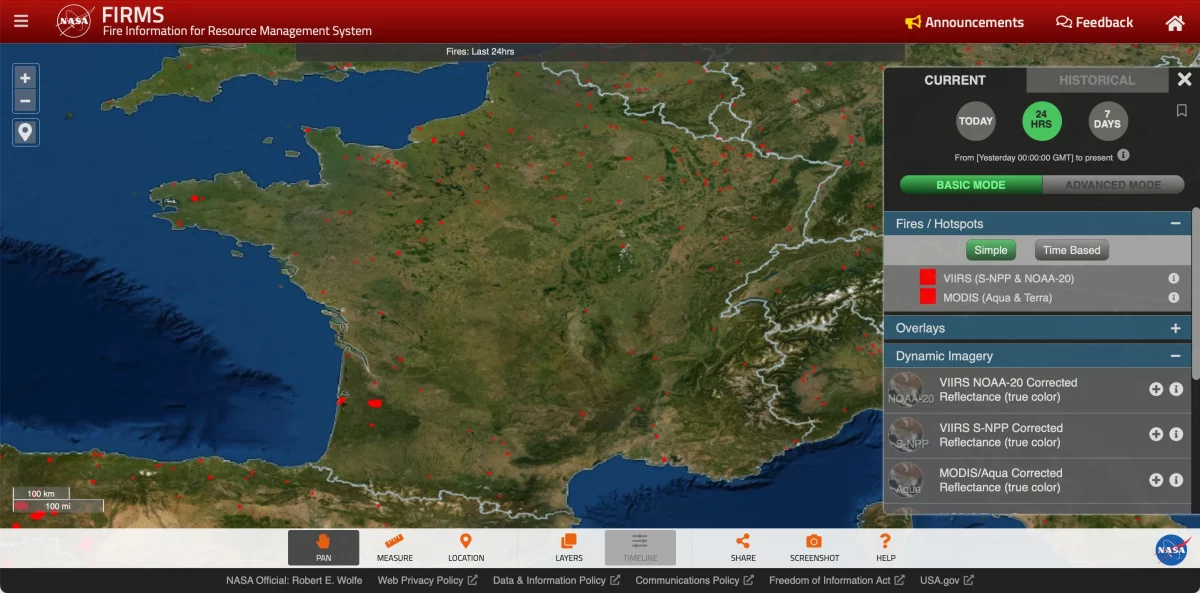Image resolution: width=1200 pixels, height=593 pixels.
Task: Click the MODIS red color swatch
Action: 928,297
